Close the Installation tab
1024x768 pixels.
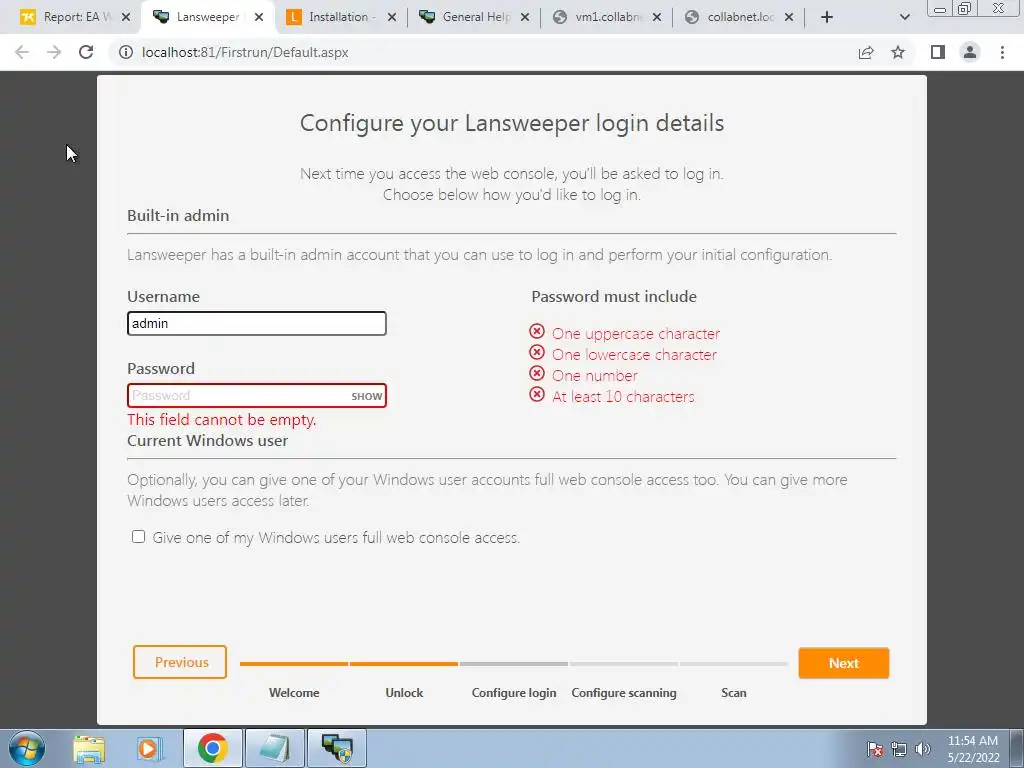coord(392,17)
